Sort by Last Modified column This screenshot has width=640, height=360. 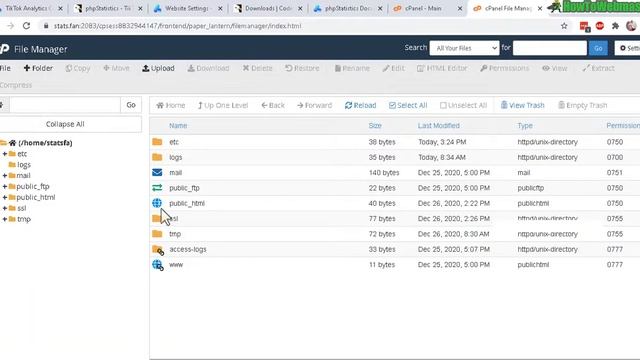click(x=439, y=126)
